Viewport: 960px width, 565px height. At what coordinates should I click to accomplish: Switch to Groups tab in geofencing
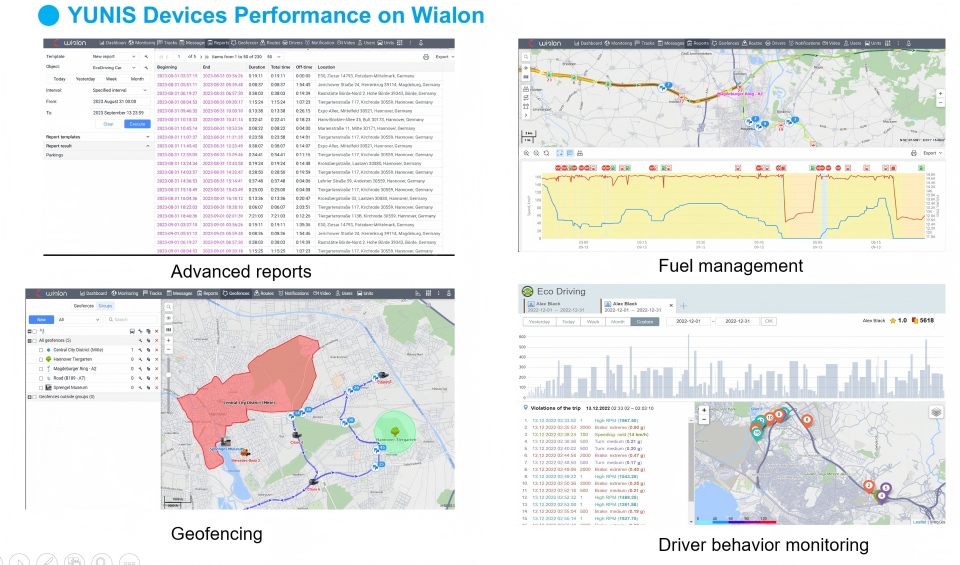(105, 306)
